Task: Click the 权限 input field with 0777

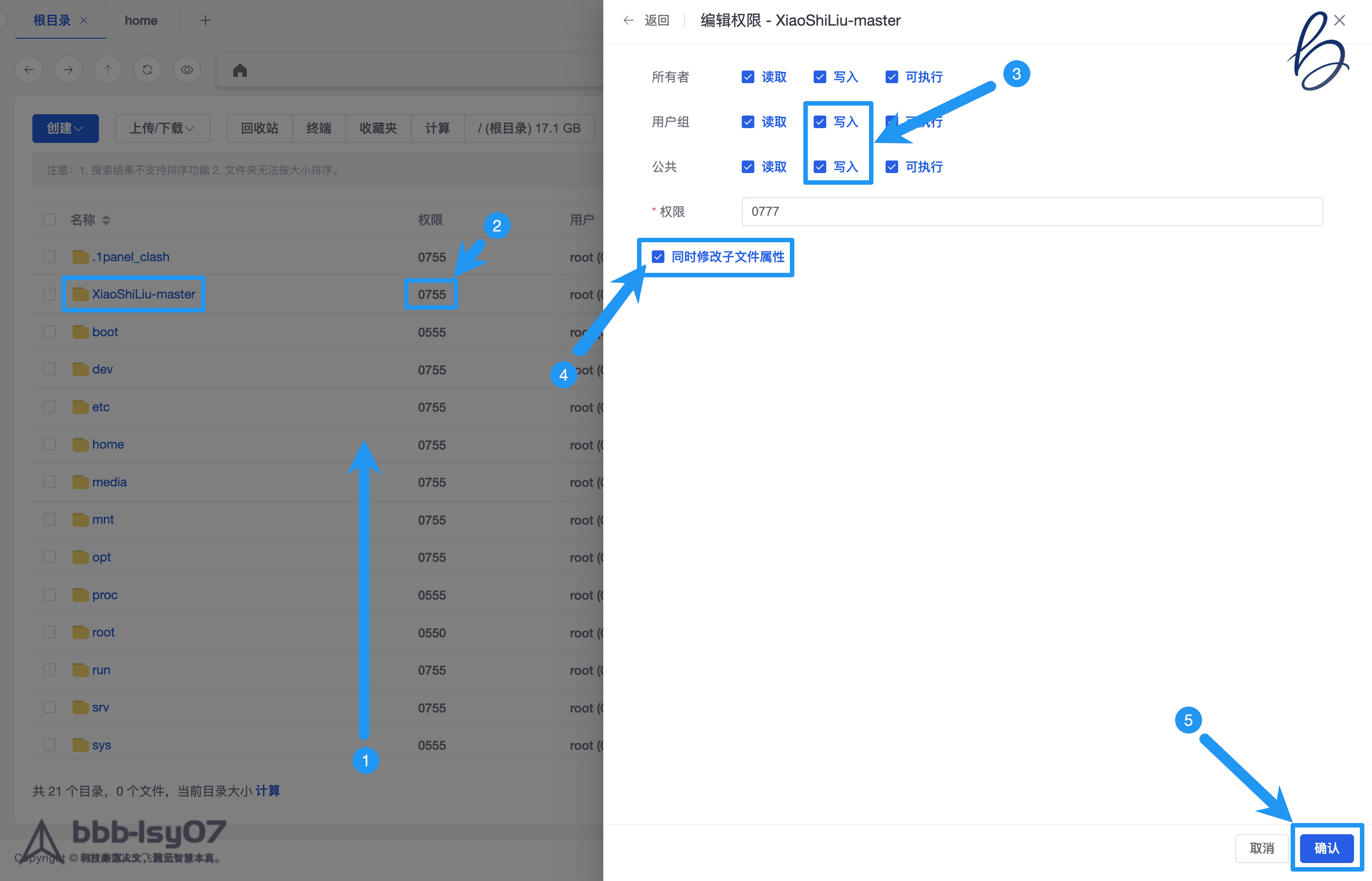Action: (x=1031, y=212)
